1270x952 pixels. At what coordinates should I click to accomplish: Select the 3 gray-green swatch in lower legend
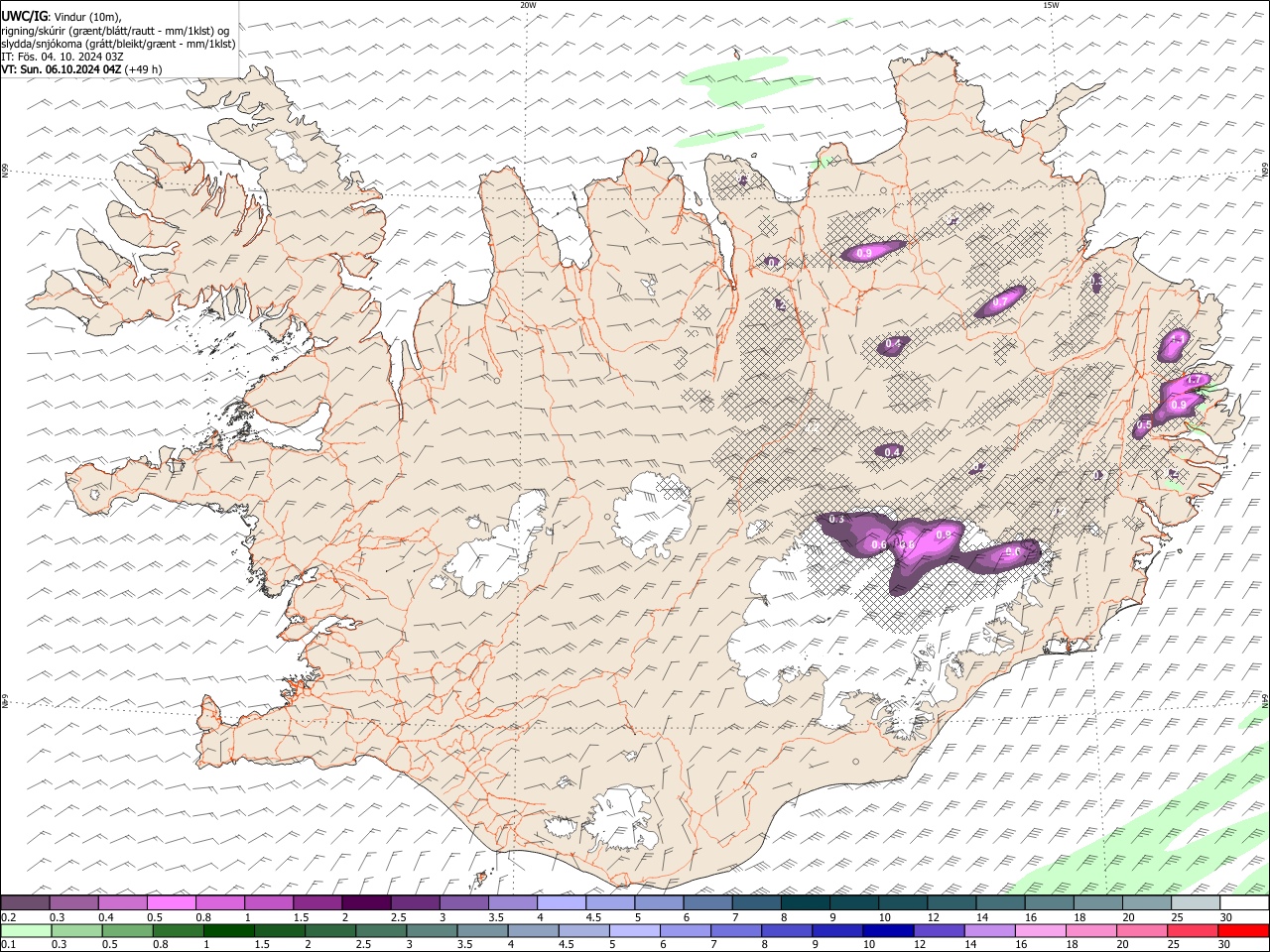pyautogui.click(x=432, y=930)
